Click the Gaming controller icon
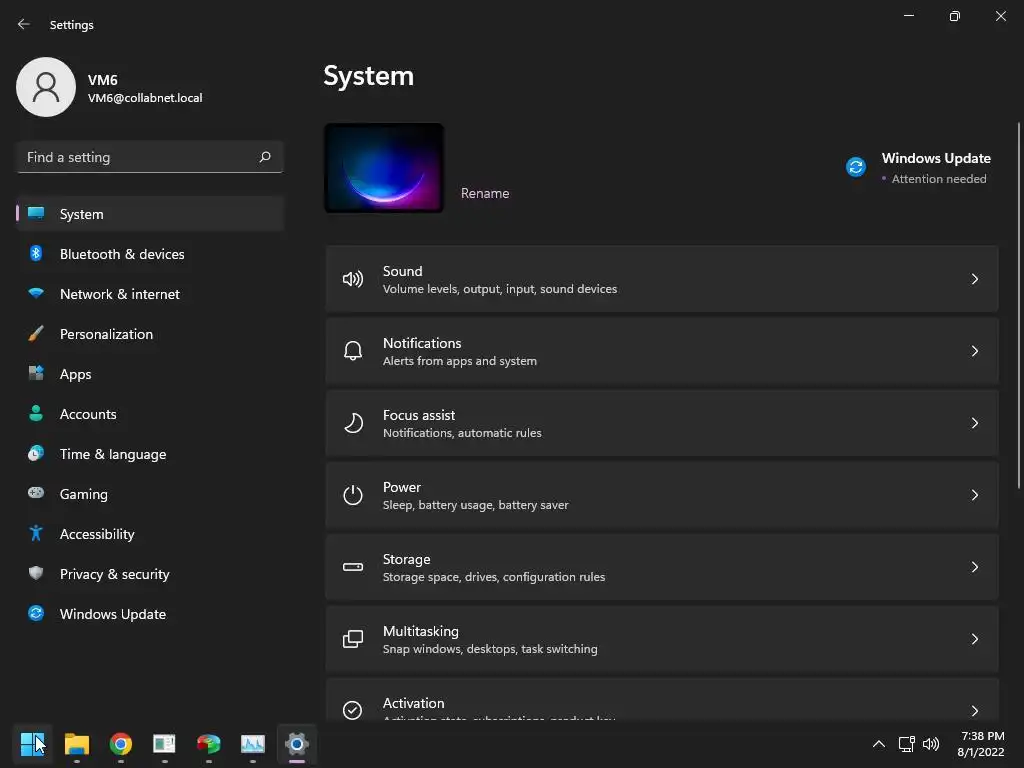The height and width of the screenshot is (768, 1024). point(36,493)
